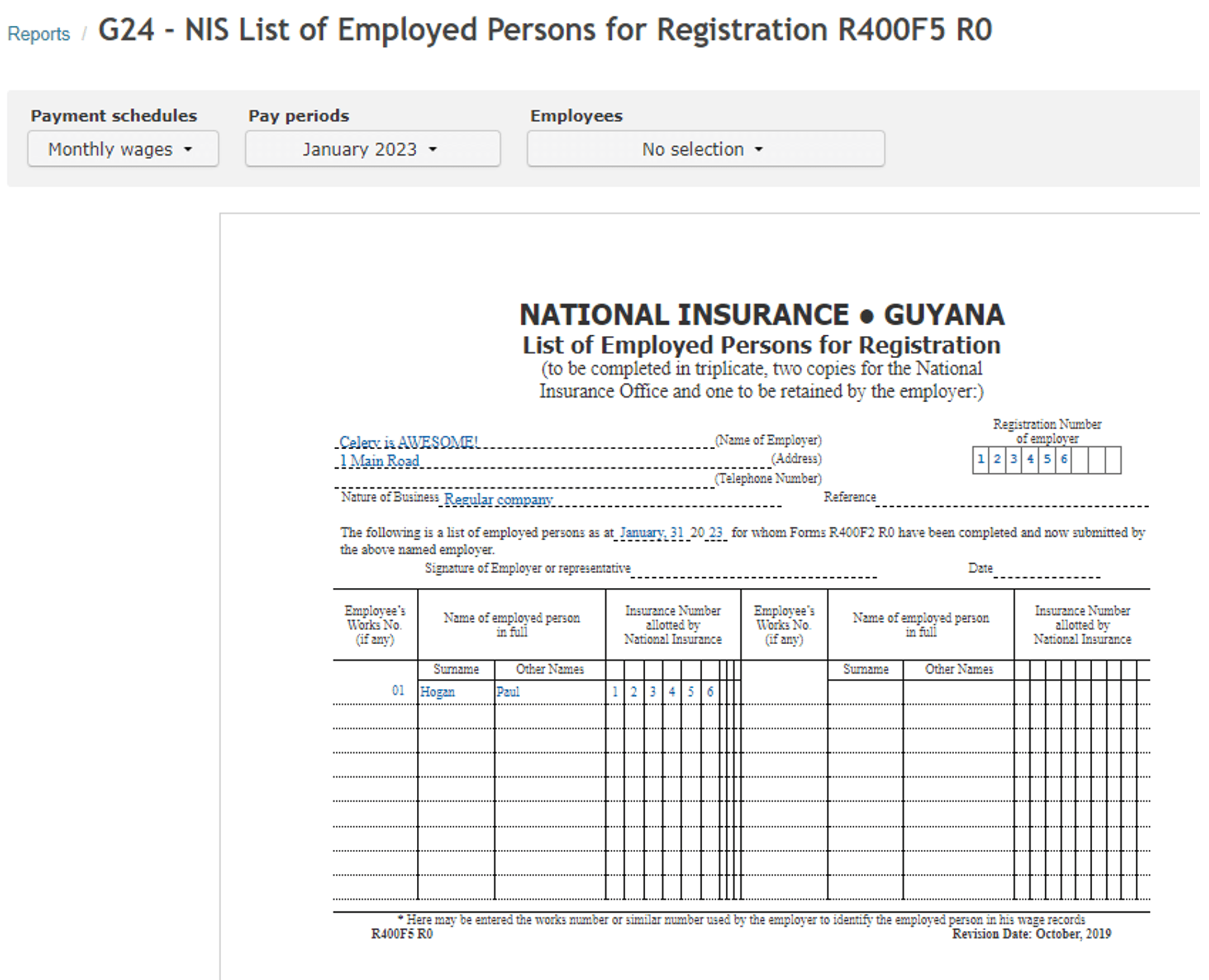Click works number 01 in the table

coord(398,691)
